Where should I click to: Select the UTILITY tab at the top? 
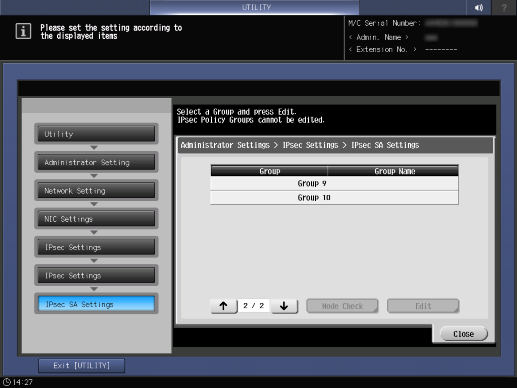pos(255,7)
